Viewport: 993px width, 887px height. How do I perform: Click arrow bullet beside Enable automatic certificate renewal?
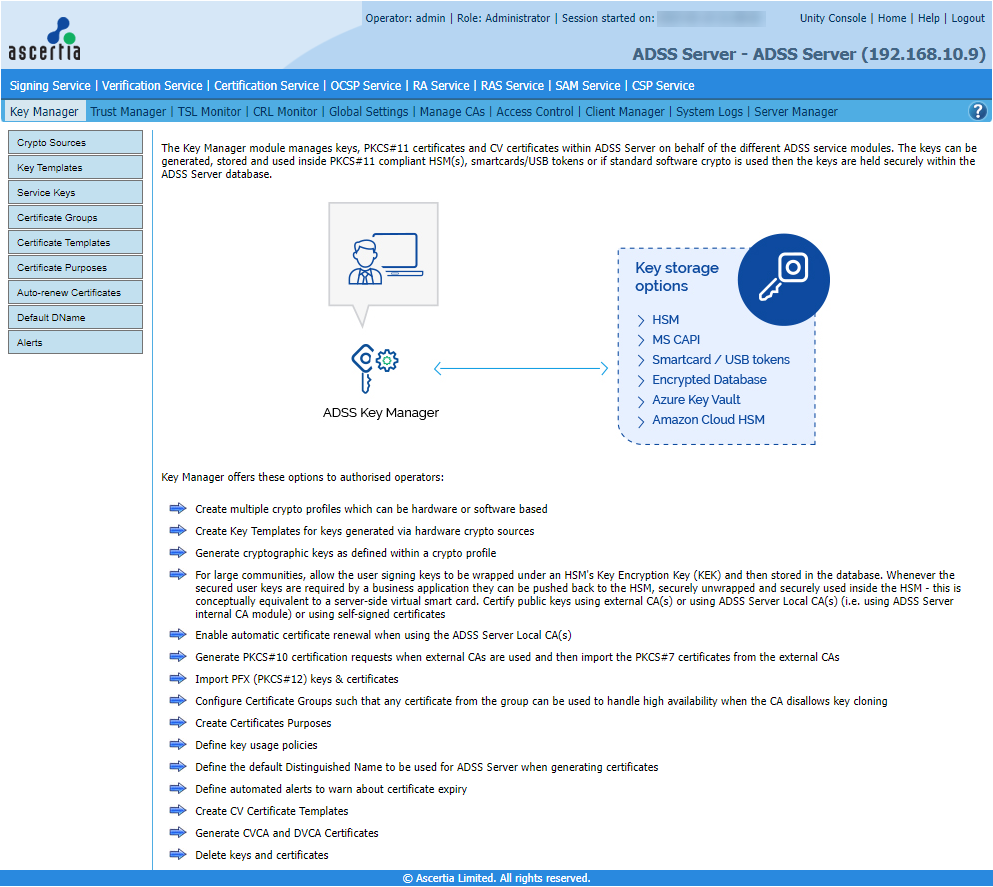(x=178, y=634)
